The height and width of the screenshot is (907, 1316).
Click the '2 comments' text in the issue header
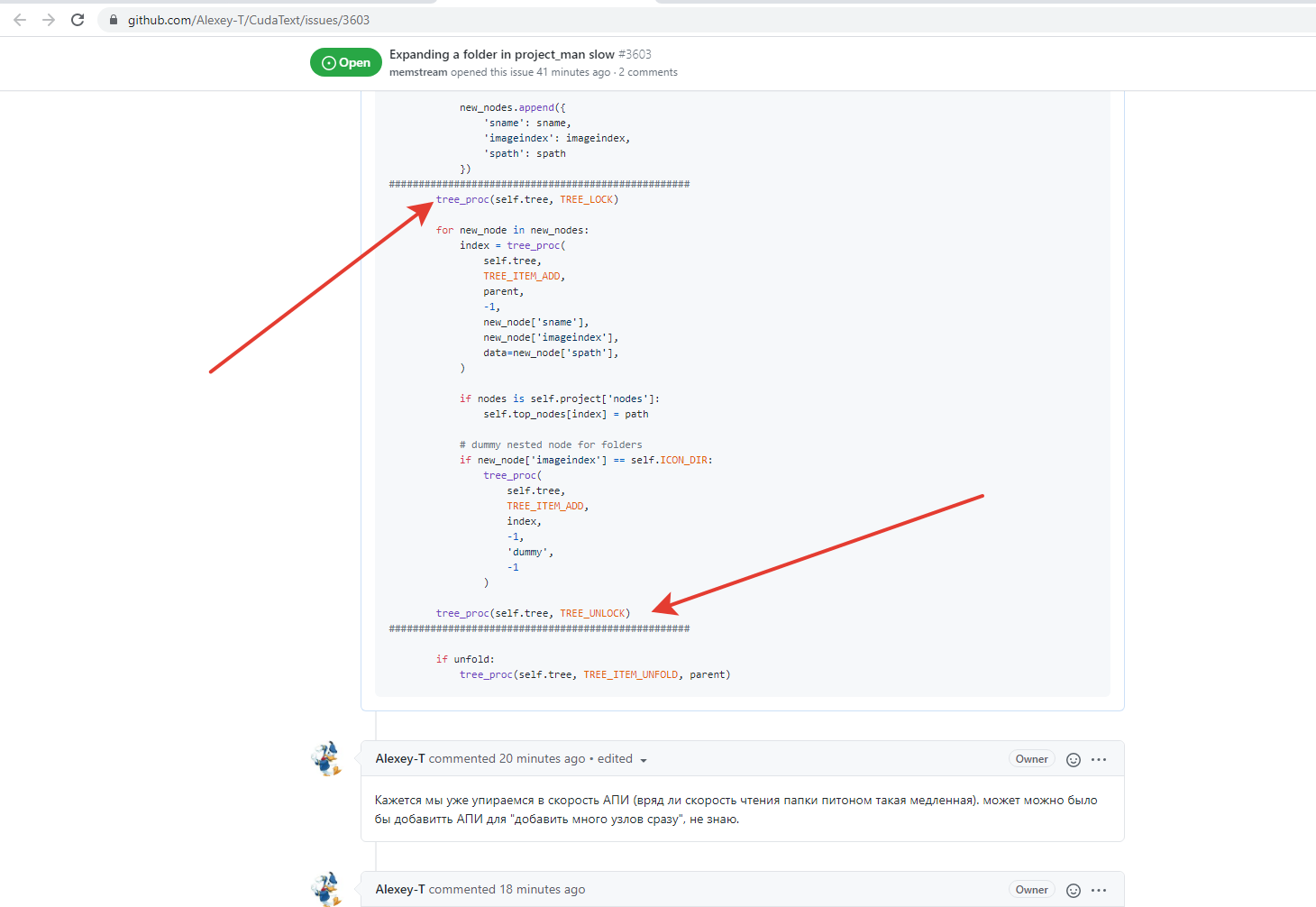pyautogui.click(x=648, y=72)
